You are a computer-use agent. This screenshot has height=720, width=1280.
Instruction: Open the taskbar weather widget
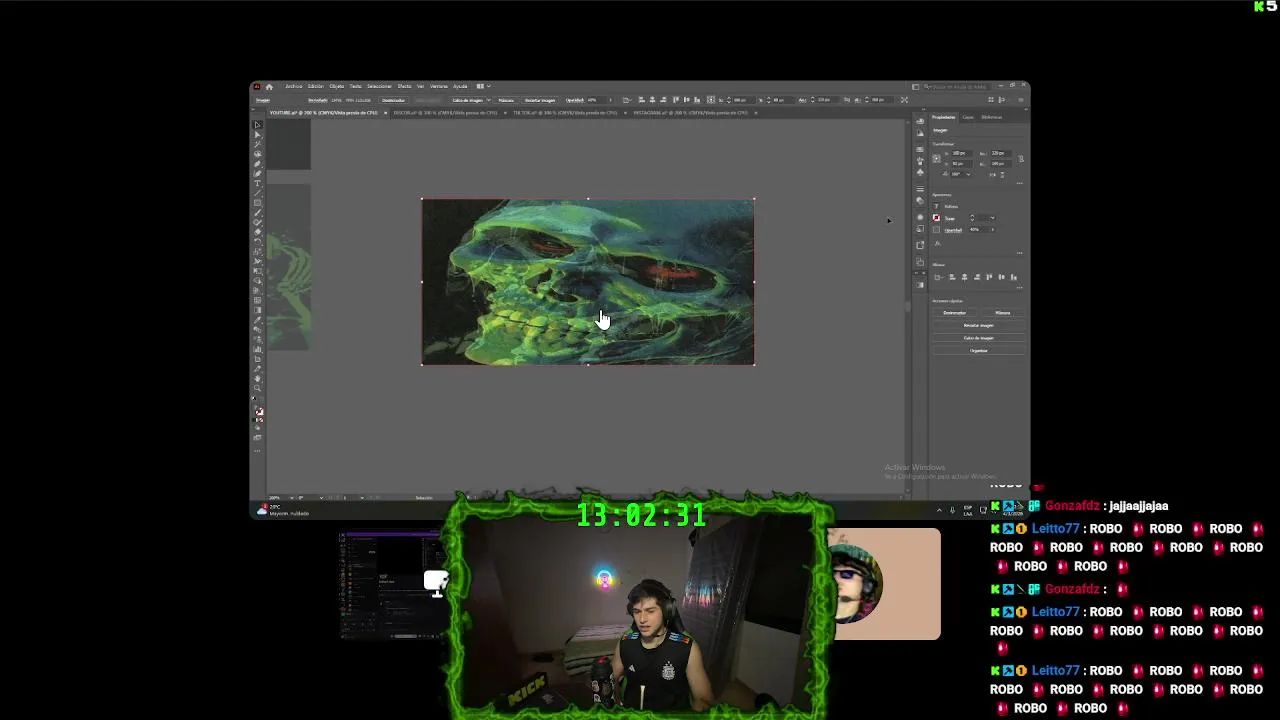pyautogui.click(x=285, y=509)
